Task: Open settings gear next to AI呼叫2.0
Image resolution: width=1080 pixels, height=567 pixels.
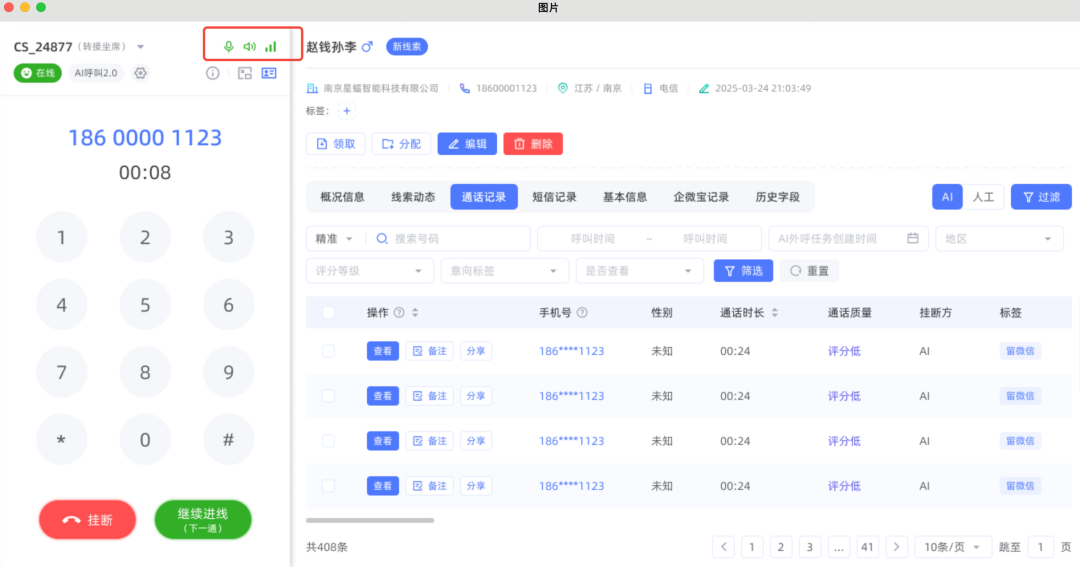Action: tap(141, 73)
